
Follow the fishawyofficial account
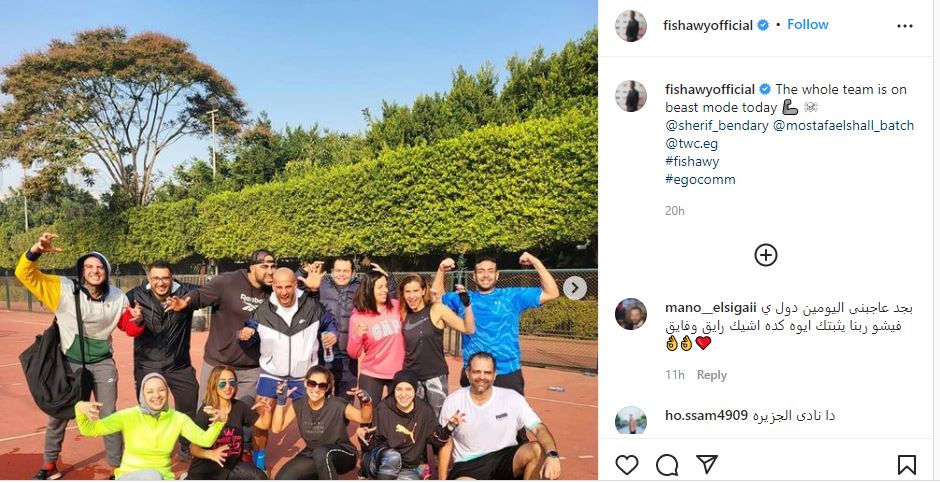coord(808,25)
